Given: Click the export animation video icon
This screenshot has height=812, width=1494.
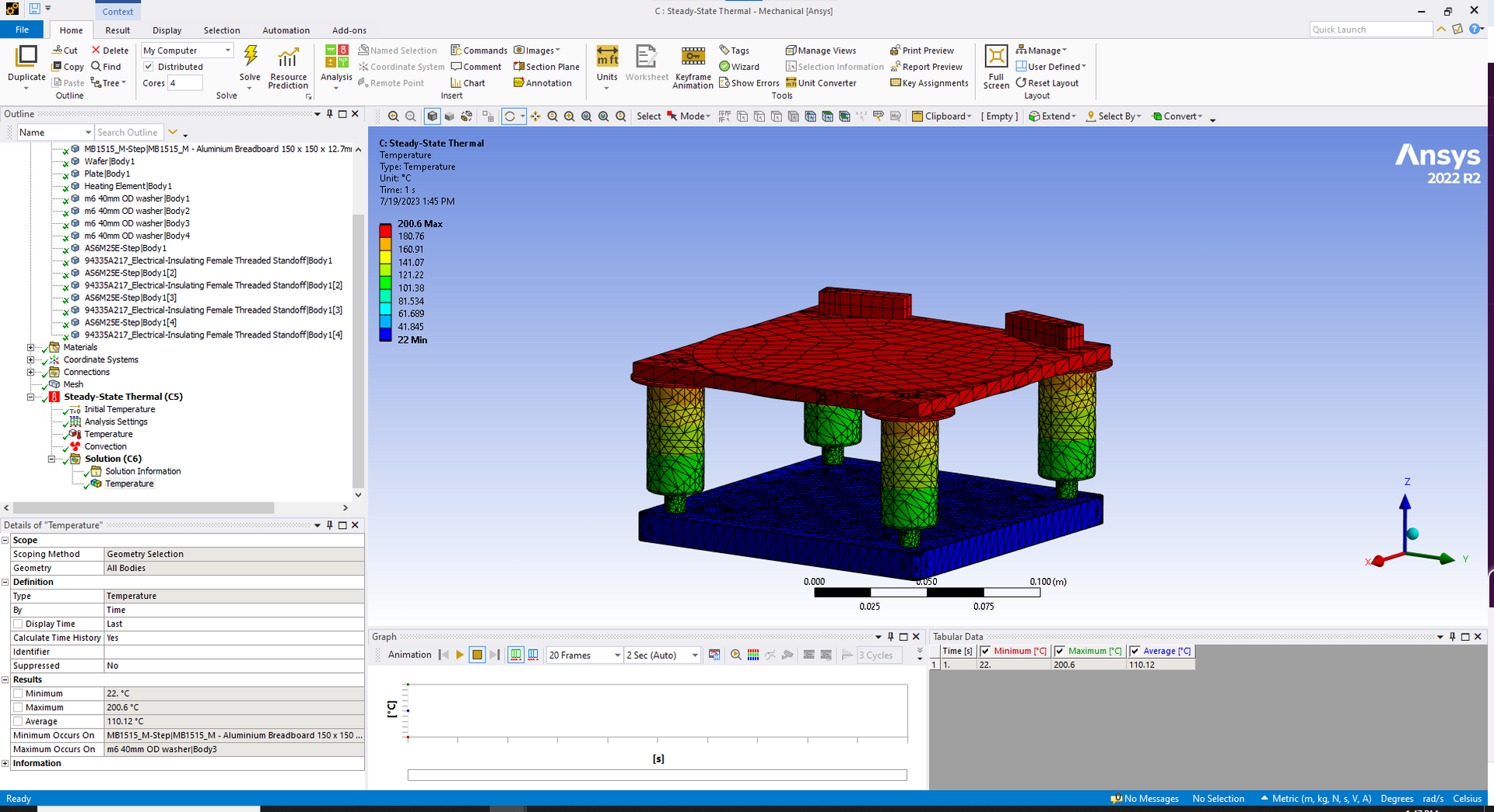Looking at the screenshot, I should (714, 655).
